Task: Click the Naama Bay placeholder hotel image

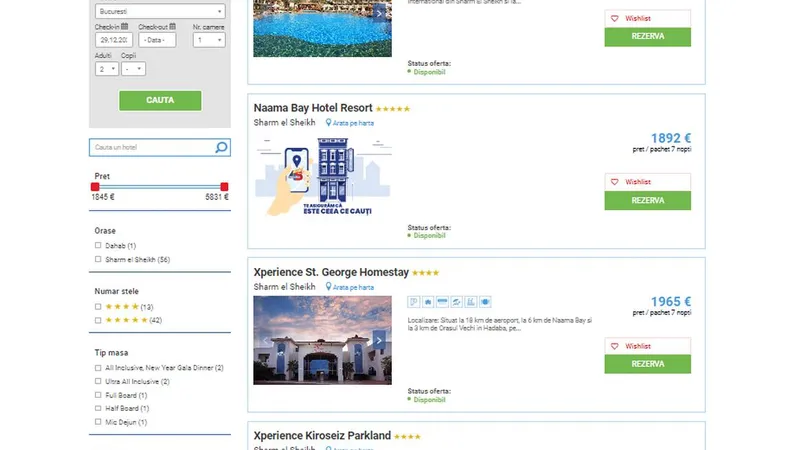Action: point(322,177)
